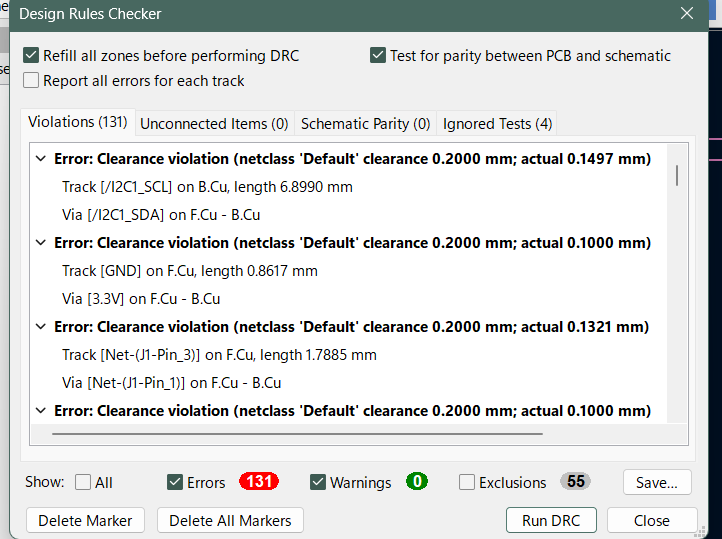Collapse the violation with actual 0.1321 mm
This screenshot has height=539, width=722.
coord(41,327)
